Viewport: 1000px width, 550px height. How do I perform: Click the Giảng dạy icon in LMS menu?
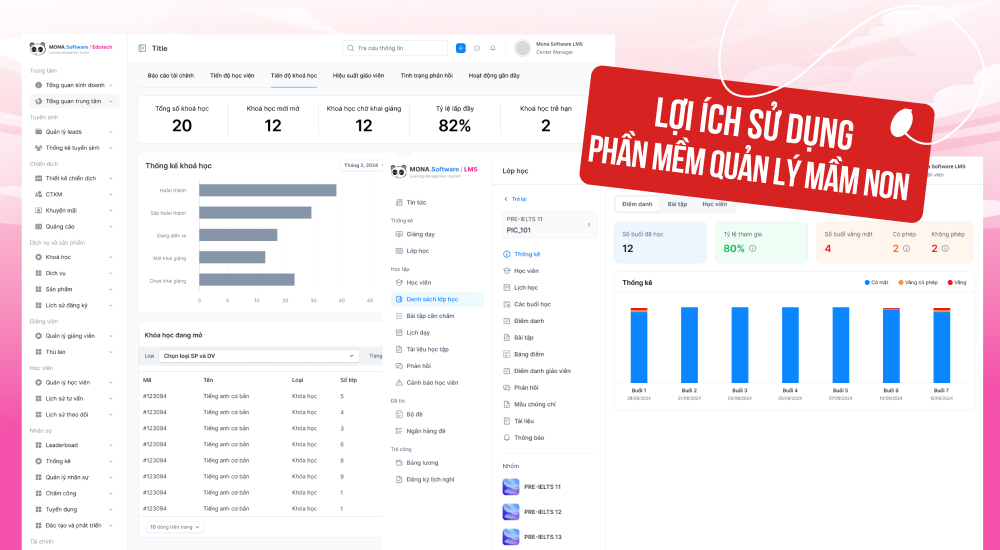click(x=399, y=234)
